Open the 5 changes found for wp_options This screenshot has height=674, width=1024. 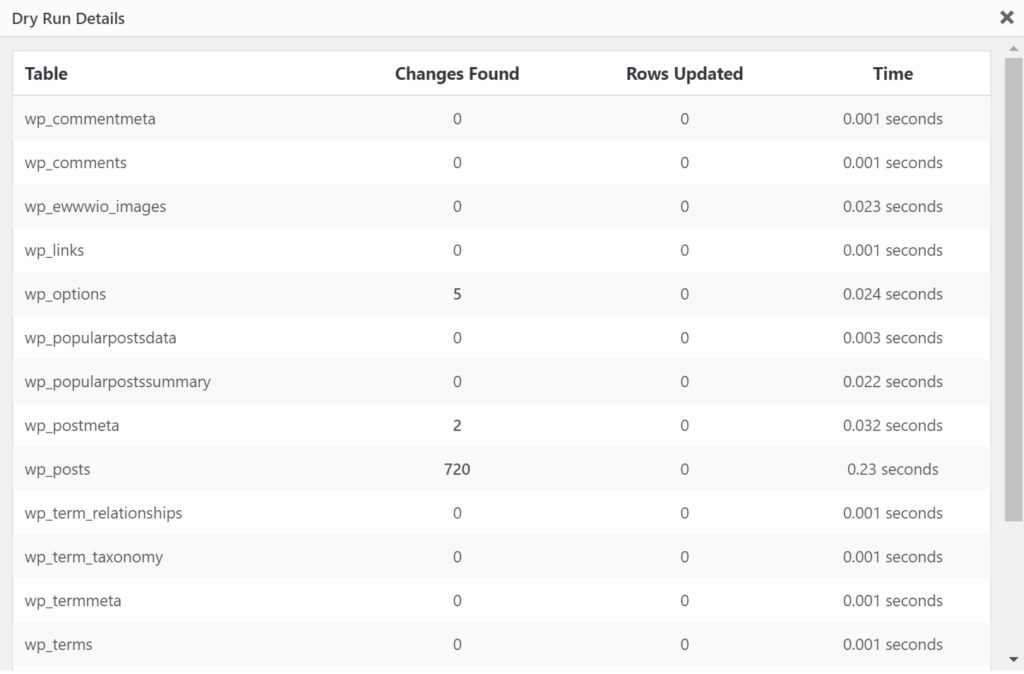click(x=457, y=295)
